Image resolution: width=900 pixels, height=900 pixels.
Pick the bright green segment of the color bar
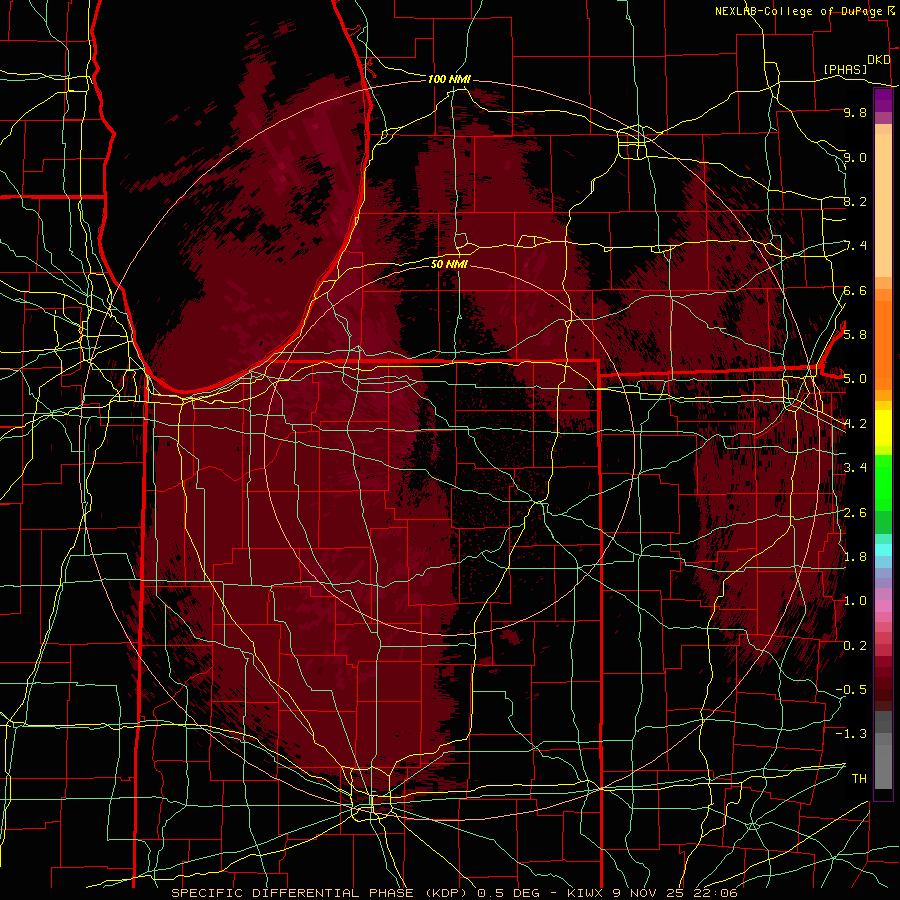(883, 482)
